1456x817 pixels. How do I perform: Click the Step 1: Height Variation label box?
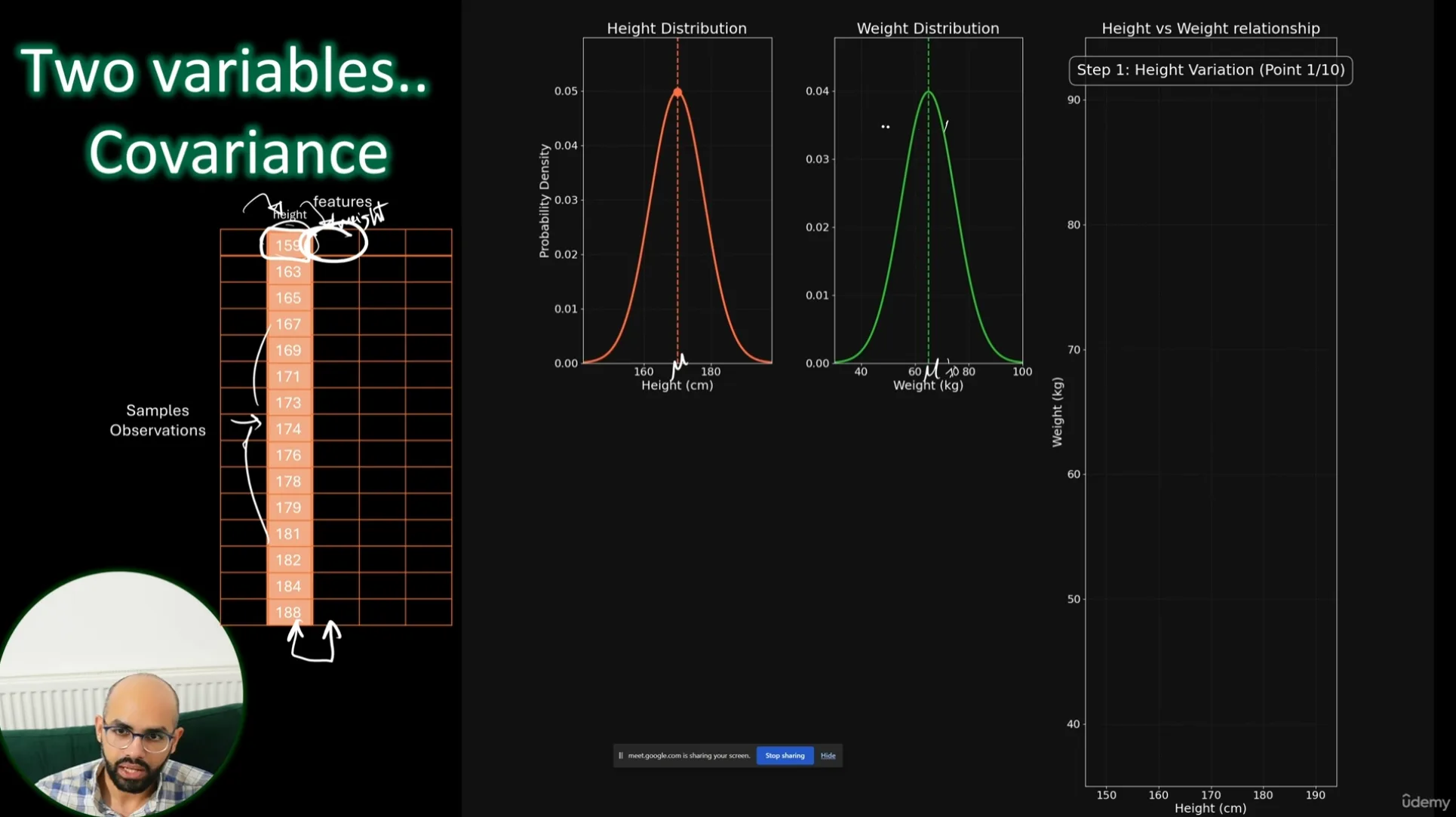point(1210,70)
